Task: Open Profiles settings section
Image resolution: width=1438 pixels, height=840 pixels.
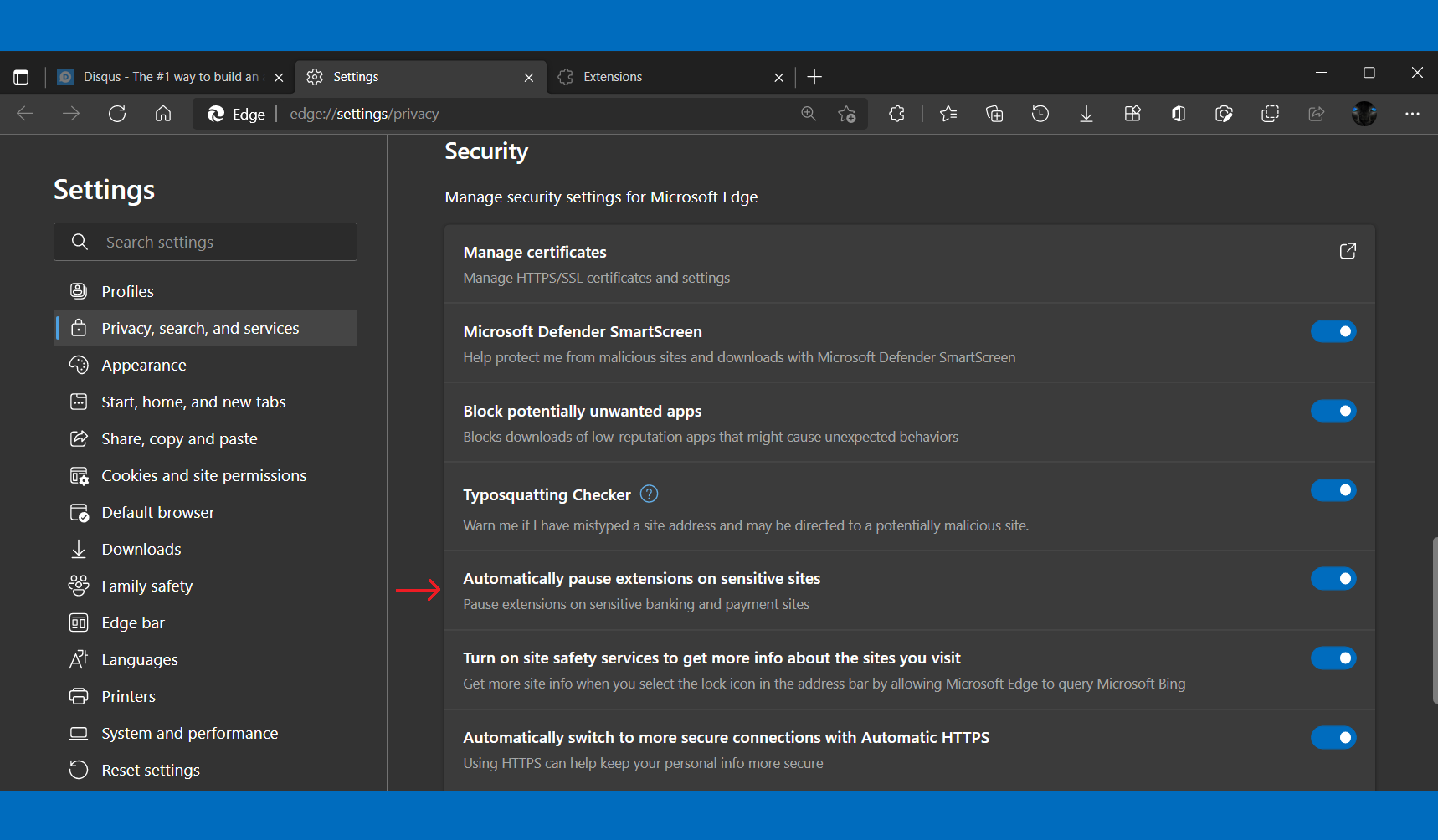Action: click(x=205, y=291)
